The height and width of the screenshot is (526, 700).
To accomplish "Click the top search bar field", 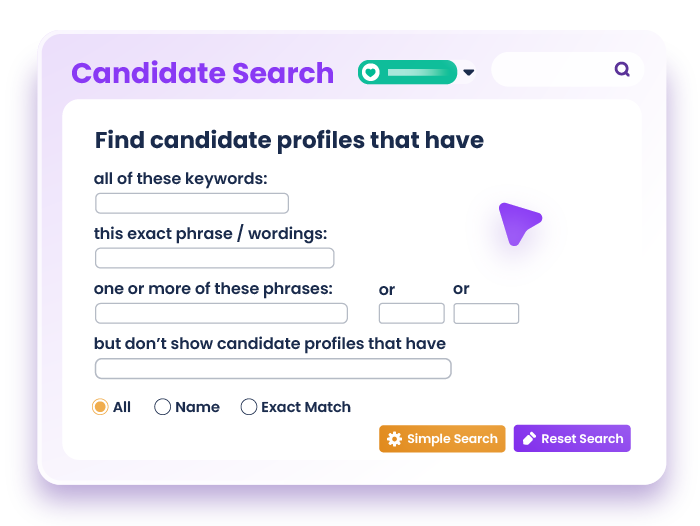I will pyautogui.click(x=555, y=70).
